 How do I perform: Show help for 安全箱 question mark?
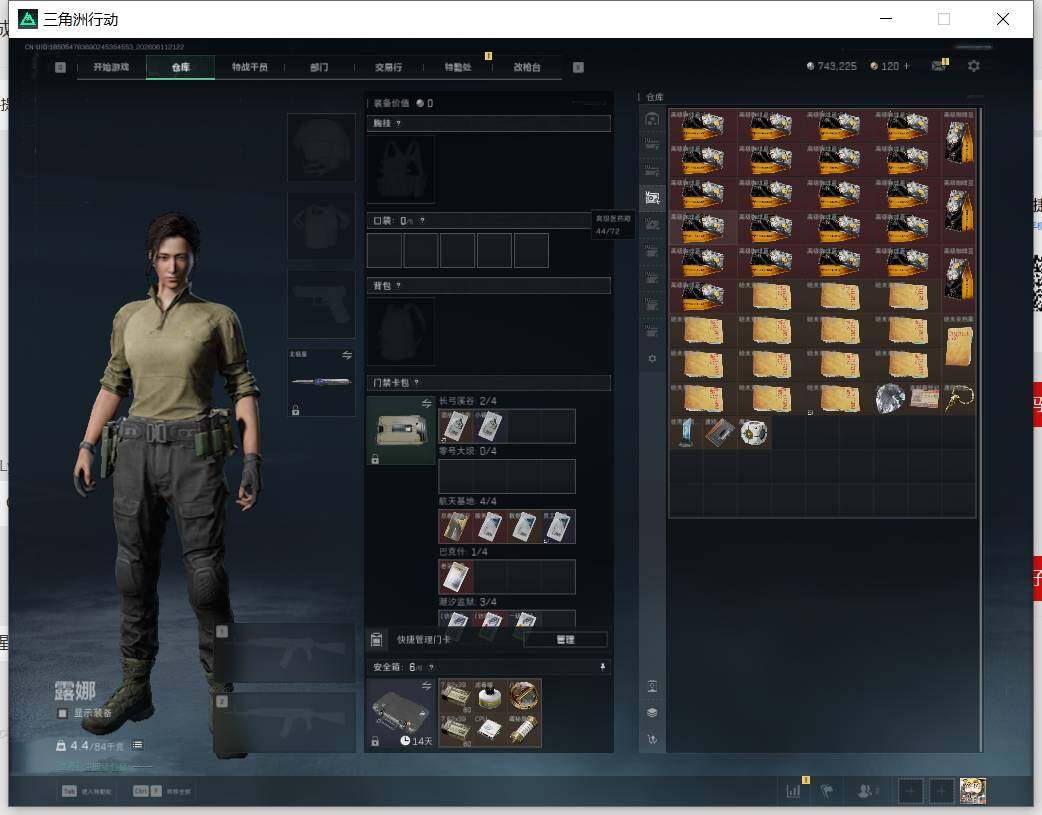[x=431, y=667]
